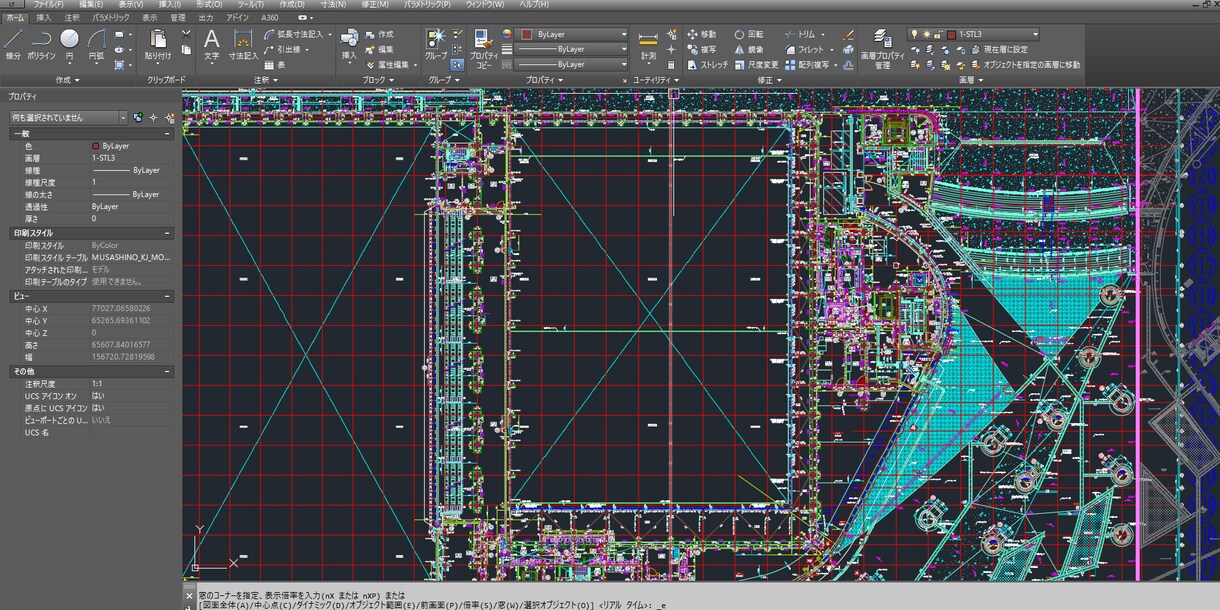Toggle layer freeze sun icon in layer dropdown
This screenshot has width=1220, height=610.
point(926,34)
